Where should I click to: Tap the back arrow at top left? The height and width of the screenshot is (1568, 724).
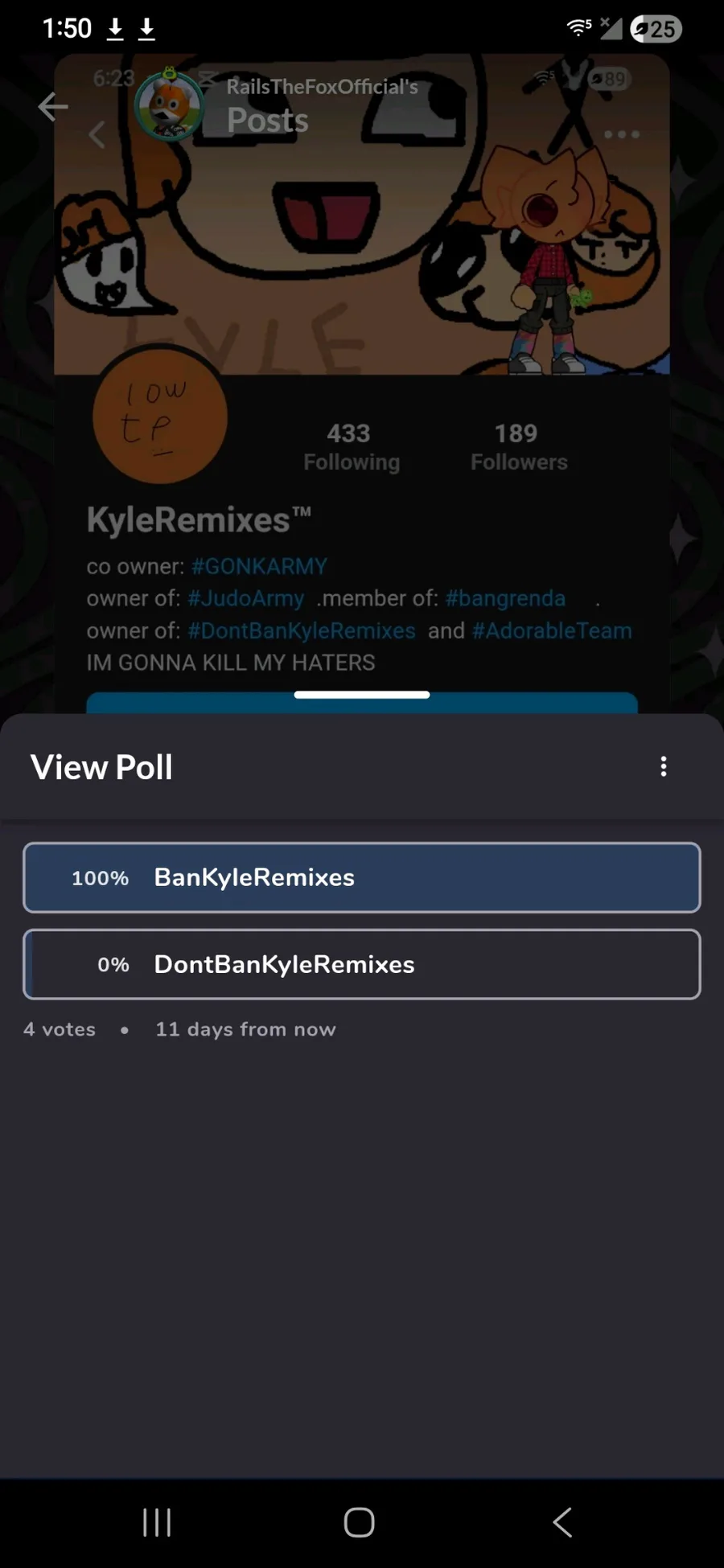[x=53, y=106]
